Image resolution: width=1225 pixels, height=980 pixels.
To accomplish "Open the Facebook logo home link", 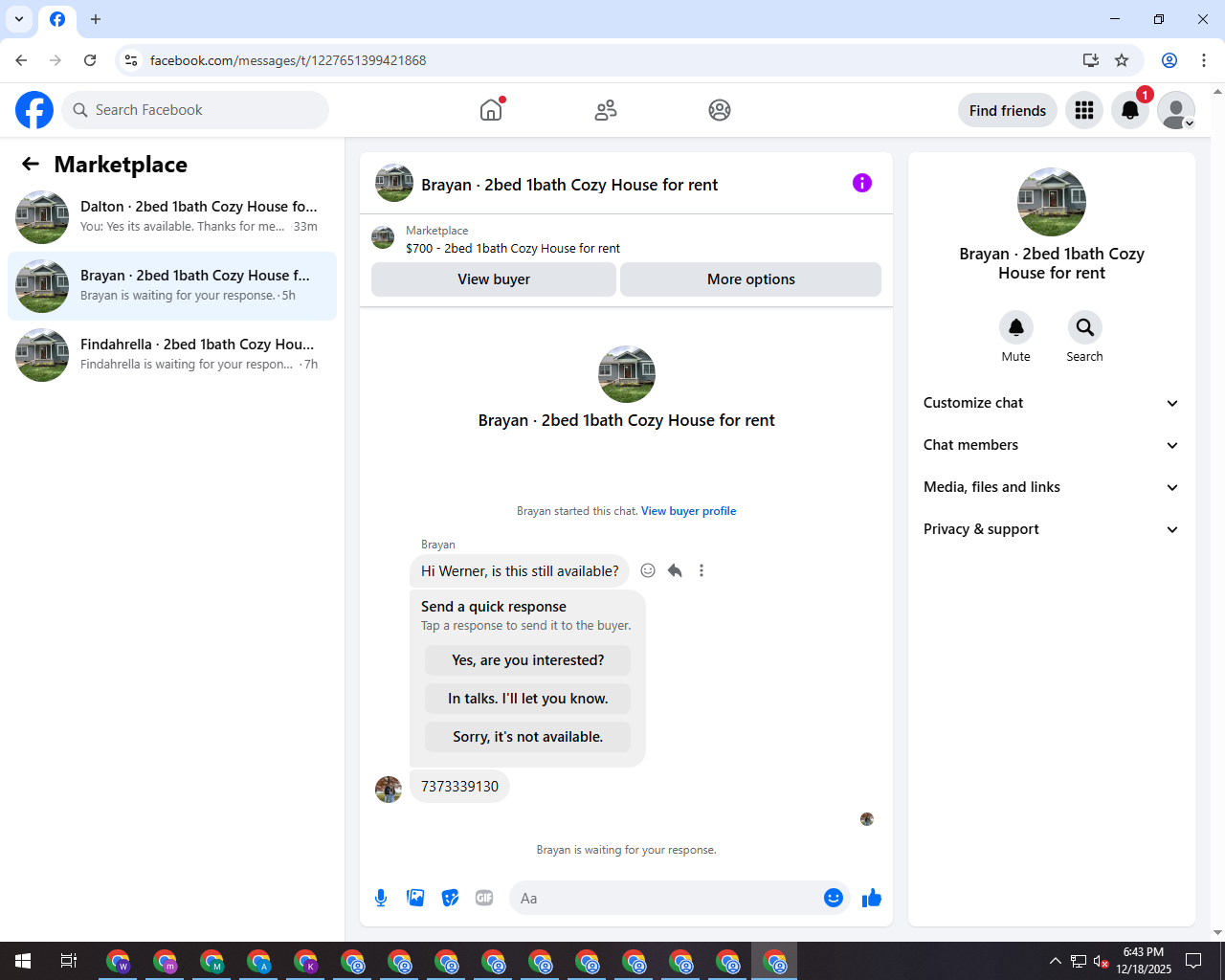I will click(x=34, y=110).
